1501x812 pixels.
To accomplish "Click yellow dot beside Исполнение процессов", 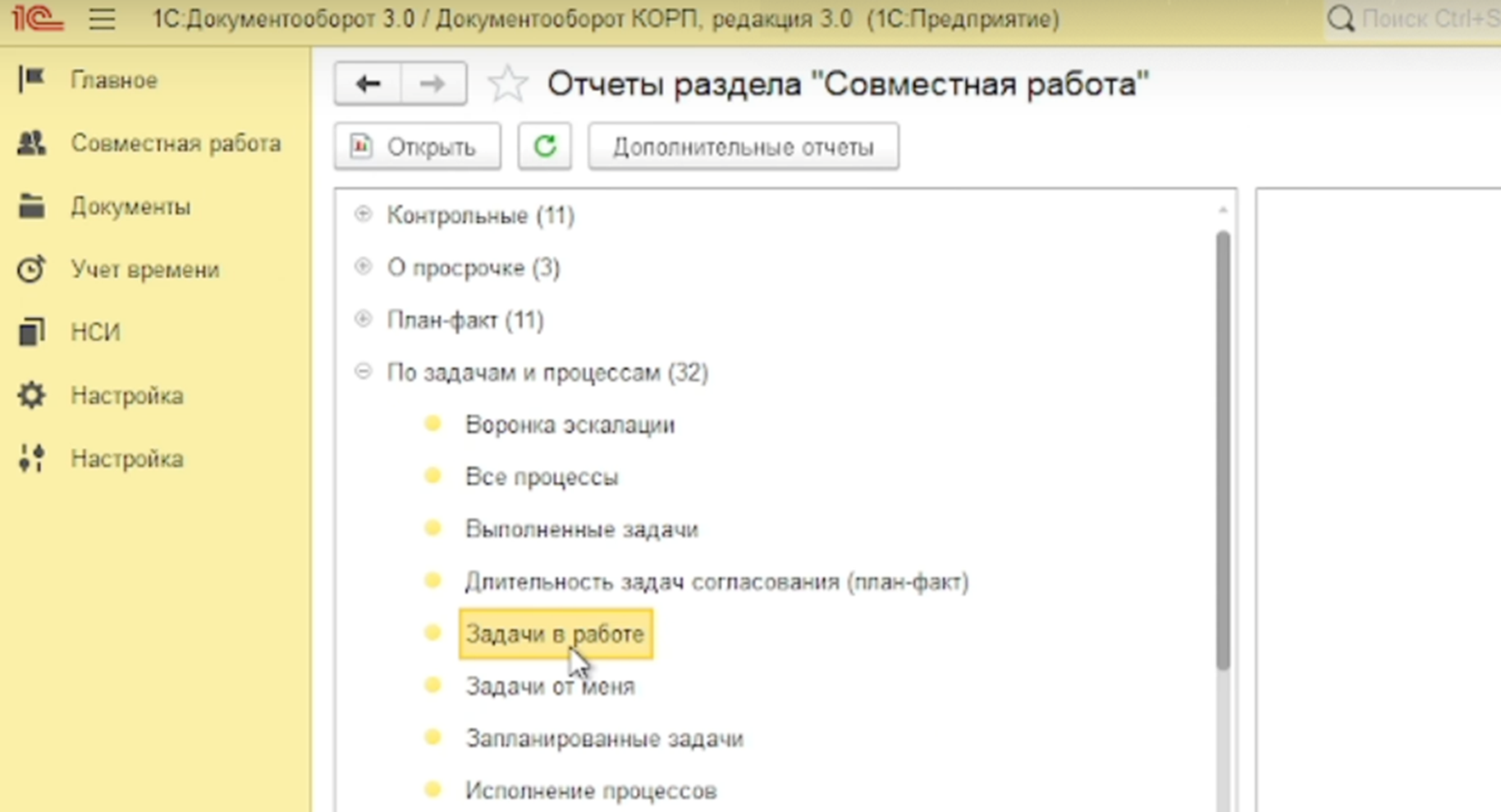I will coord(432,790).
